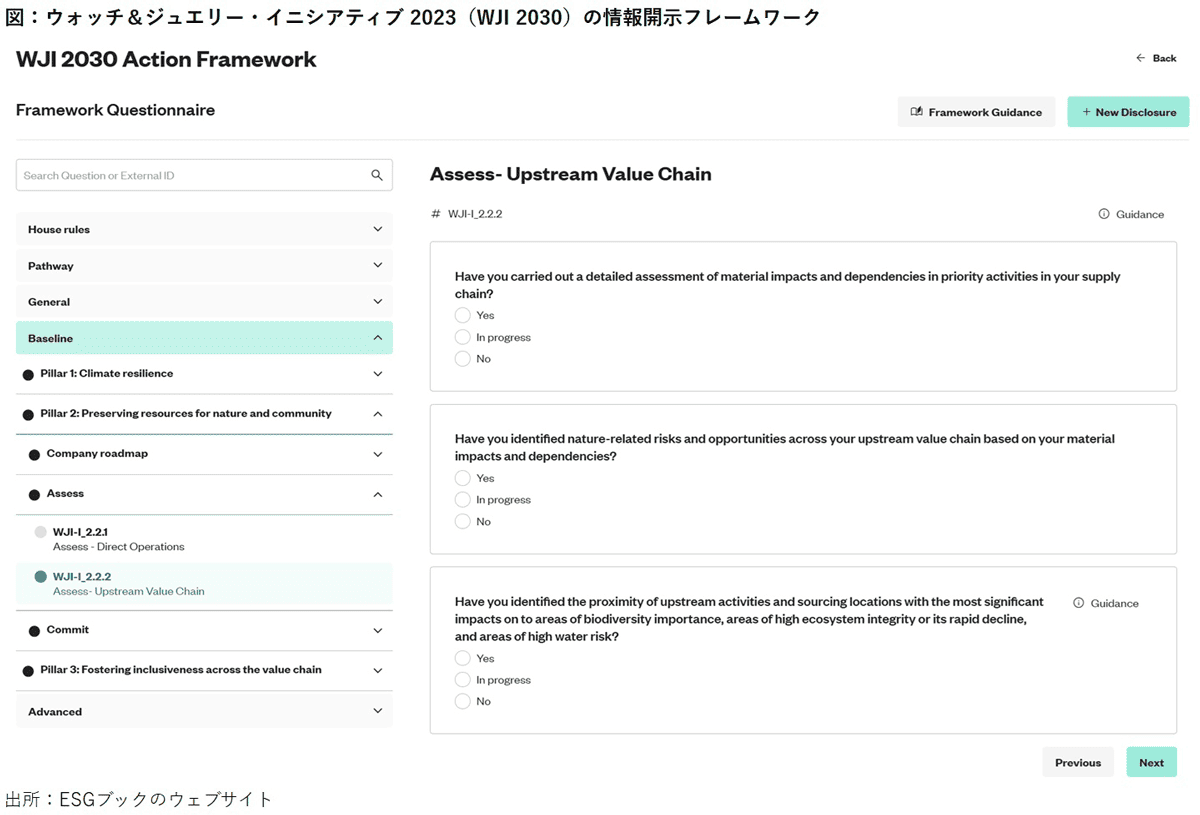Viewport: 1200px width, 815px height.
Task: Open Guidance for the third question
Action: click(x=1105, y=603)
